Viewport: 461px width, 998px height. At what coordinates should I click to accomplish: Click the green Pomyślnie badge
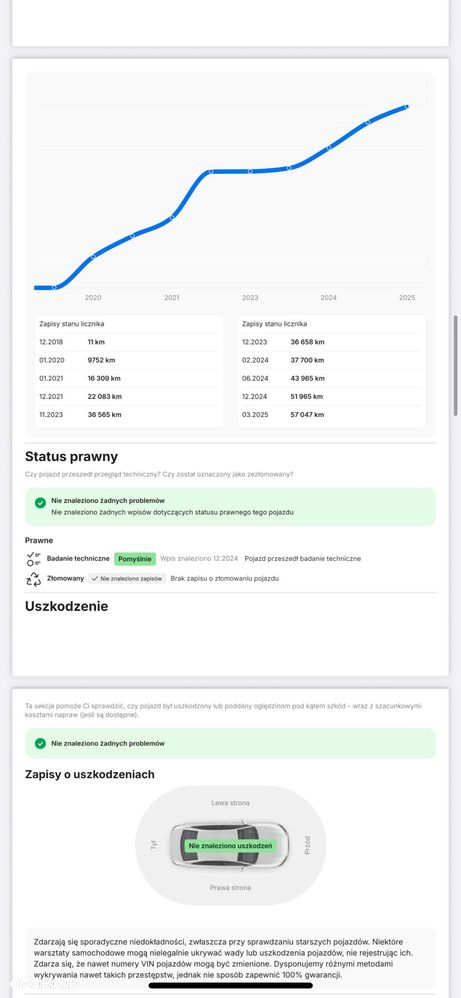click(x=135, y=559)
